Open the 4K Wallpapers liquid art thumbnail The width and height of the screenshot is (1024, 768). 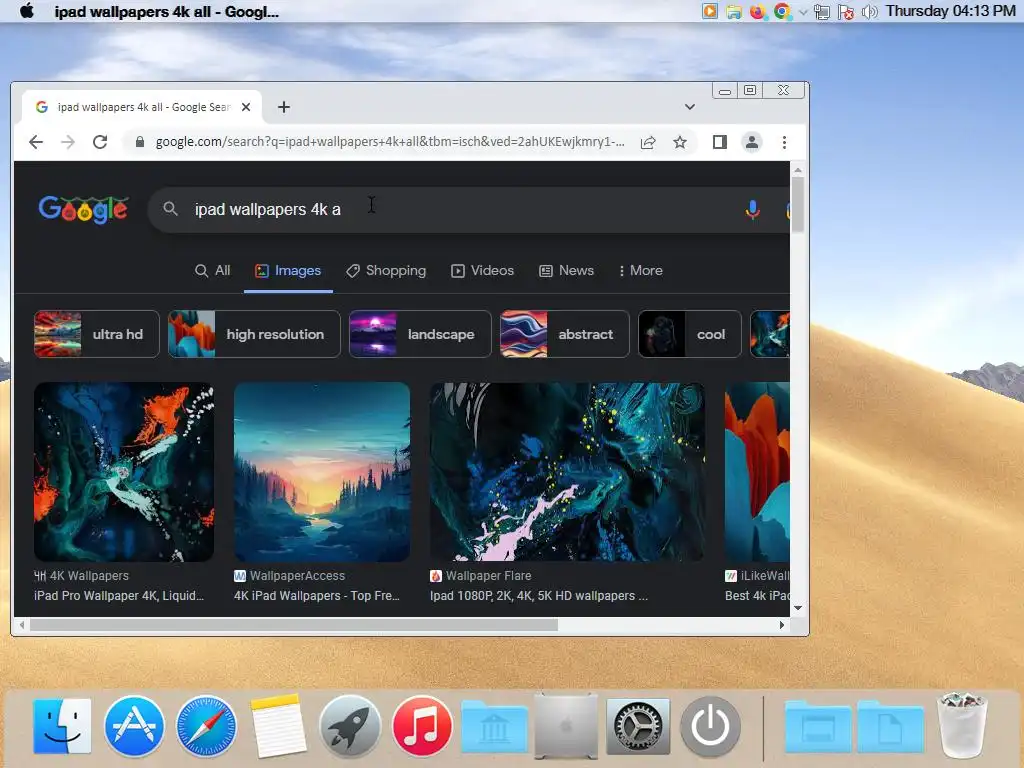pos(124,472)
